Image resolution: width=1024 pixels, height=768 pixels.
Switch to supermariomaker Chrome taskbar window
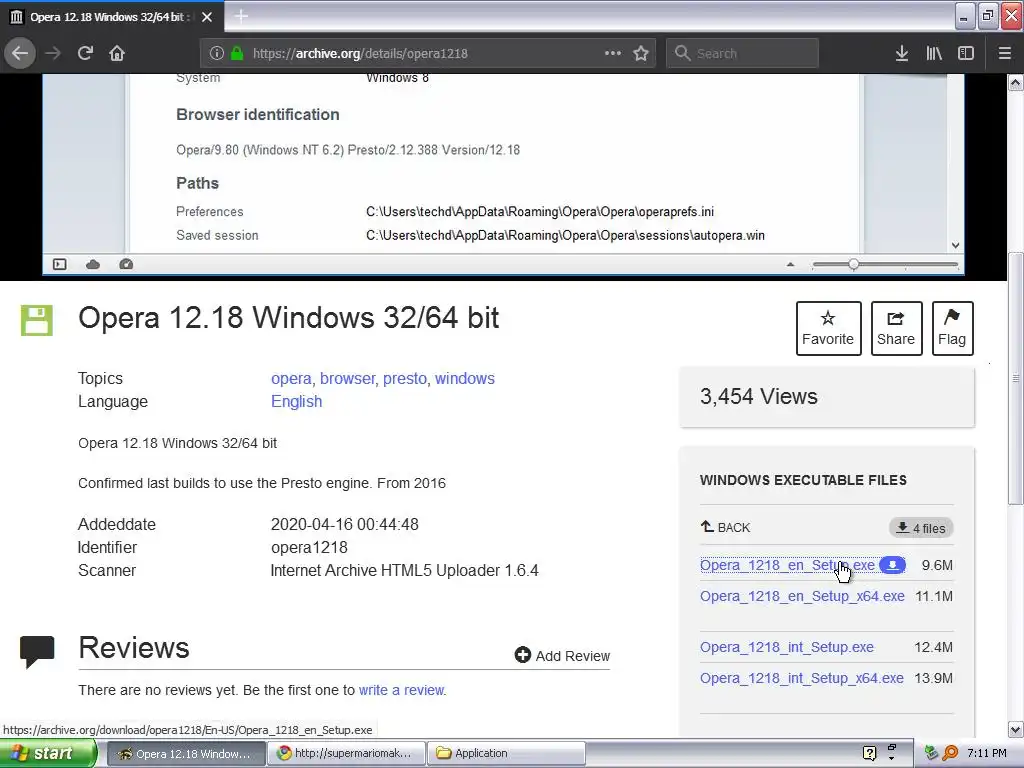pos(346,754)
